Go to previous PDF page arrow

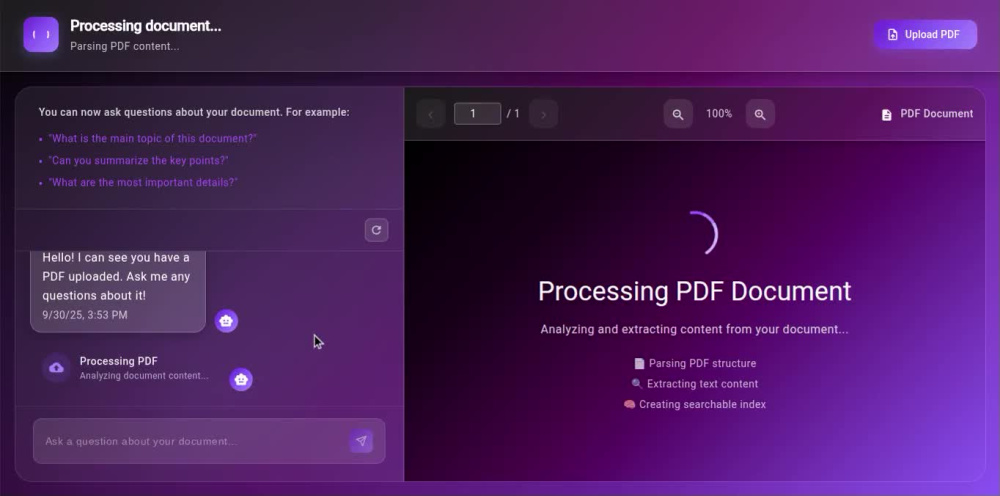pyautogui.click(x=430, y=114)
